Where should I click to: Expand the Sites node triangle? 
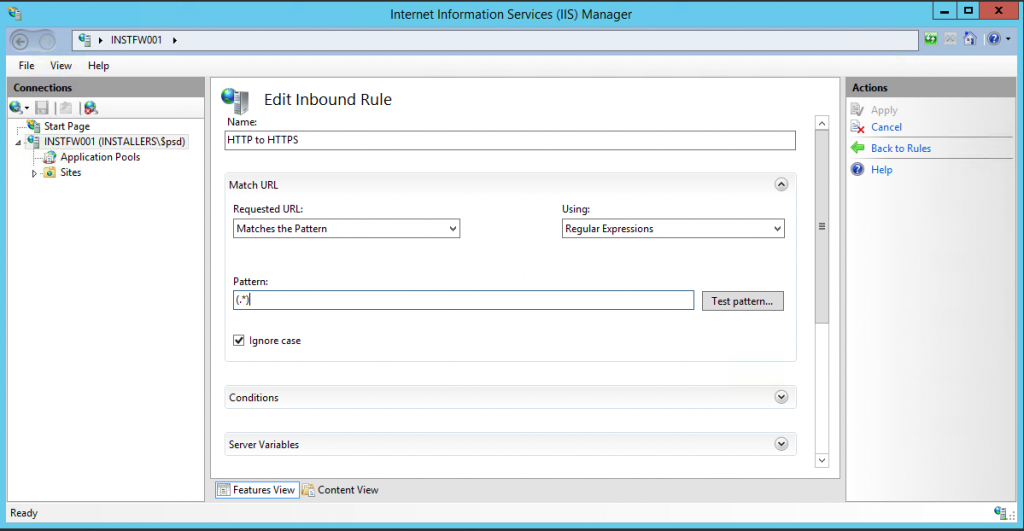coord(34,173)
